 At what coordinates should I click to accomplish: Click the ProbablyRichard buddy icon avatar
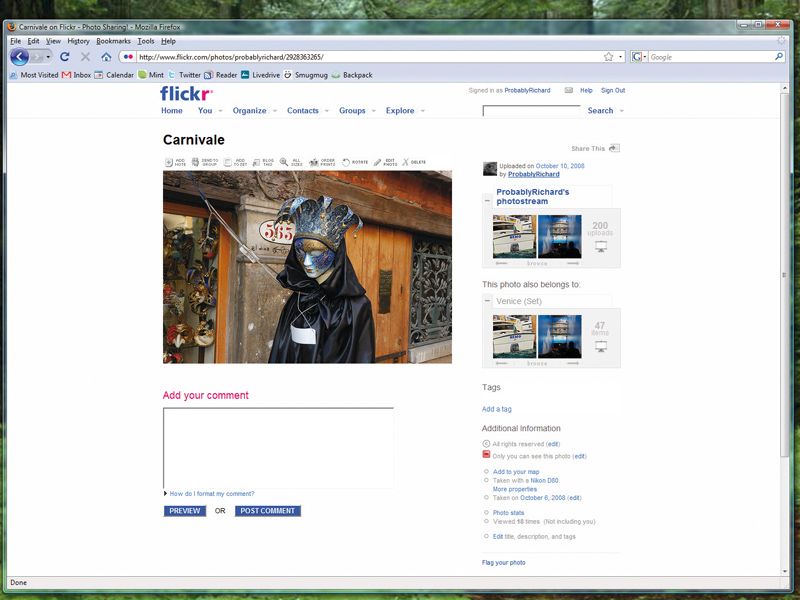tap(490, 169)
